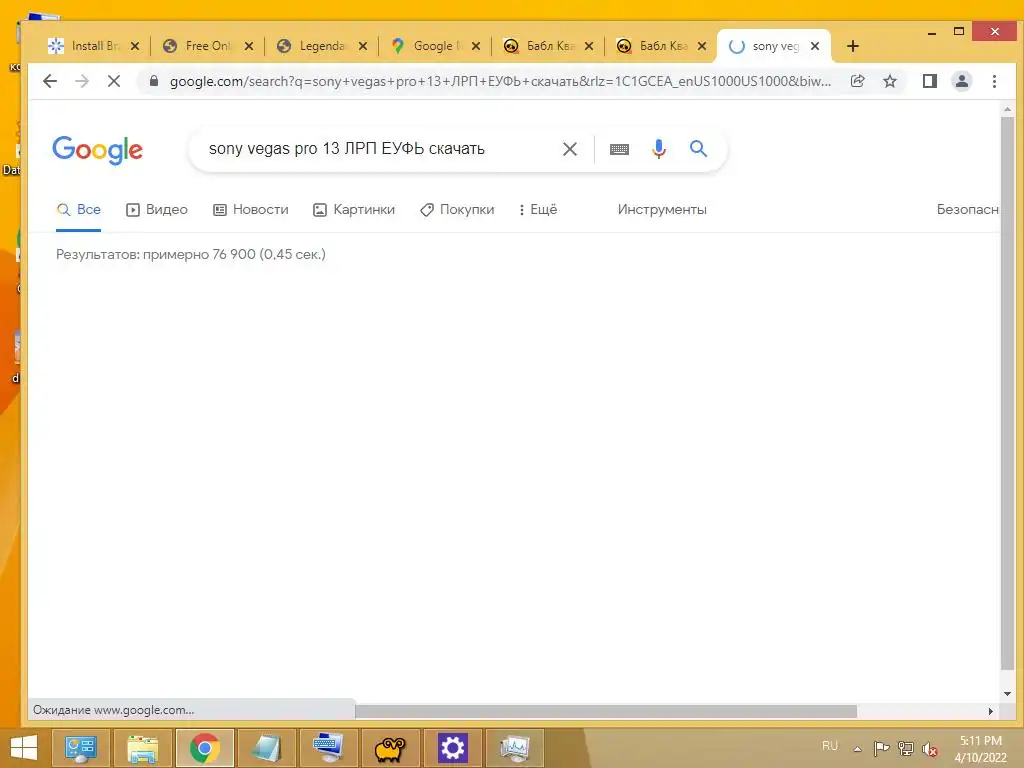Open the Chrome profile avatar
The height and width of the screenshot is (768, 1024).
(961, 81)
